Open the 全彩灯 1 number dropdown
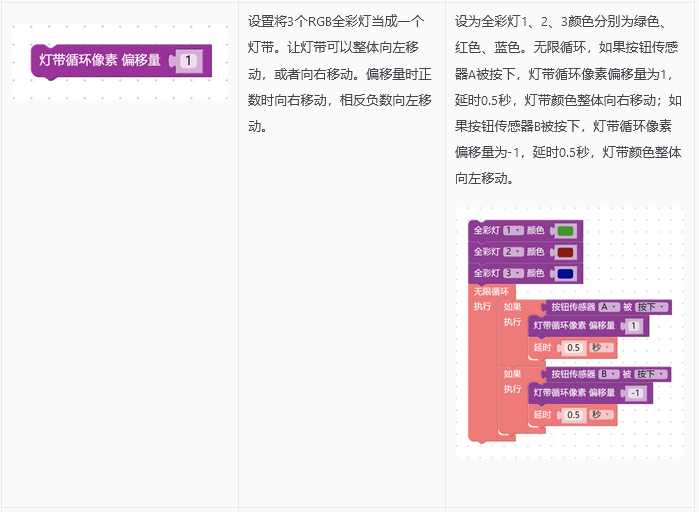The image size is (699, 512). (513, 230)
